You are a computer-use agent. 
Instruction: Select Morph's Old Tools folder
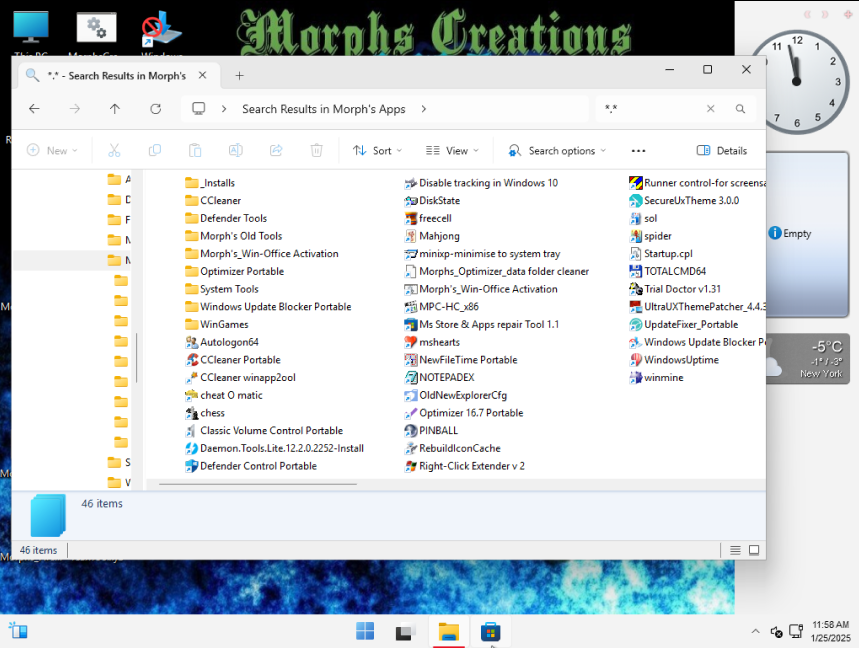click(234, 236)
